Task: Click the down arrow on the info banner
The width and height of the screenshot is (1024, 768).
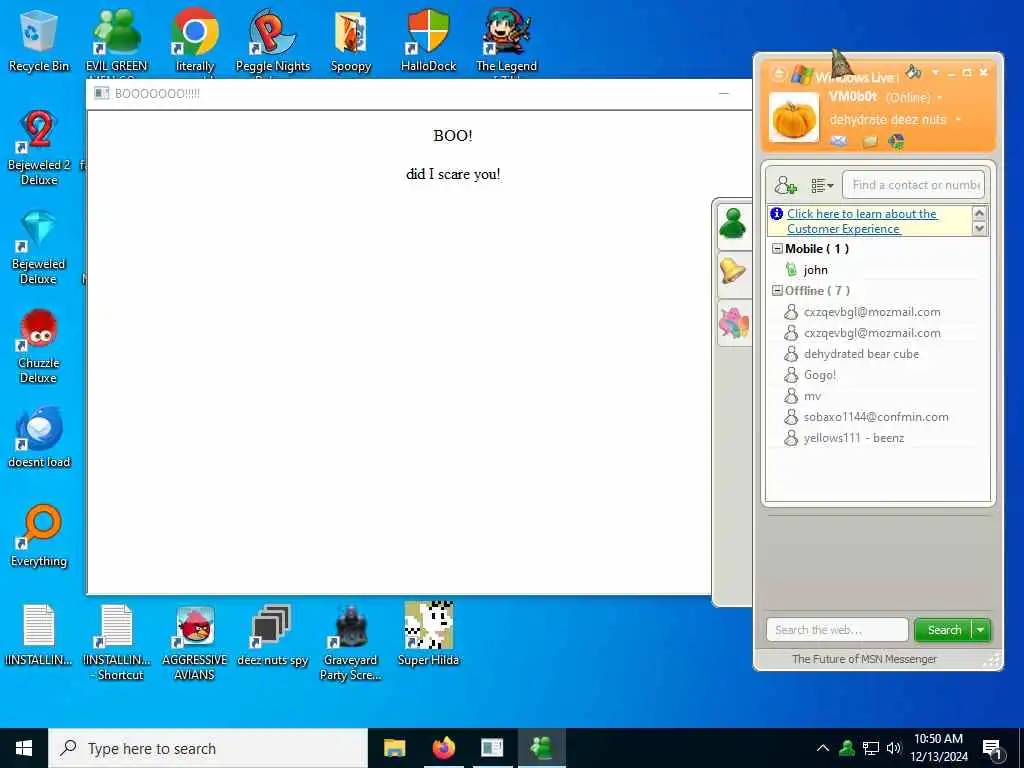Action: [979, 228]
